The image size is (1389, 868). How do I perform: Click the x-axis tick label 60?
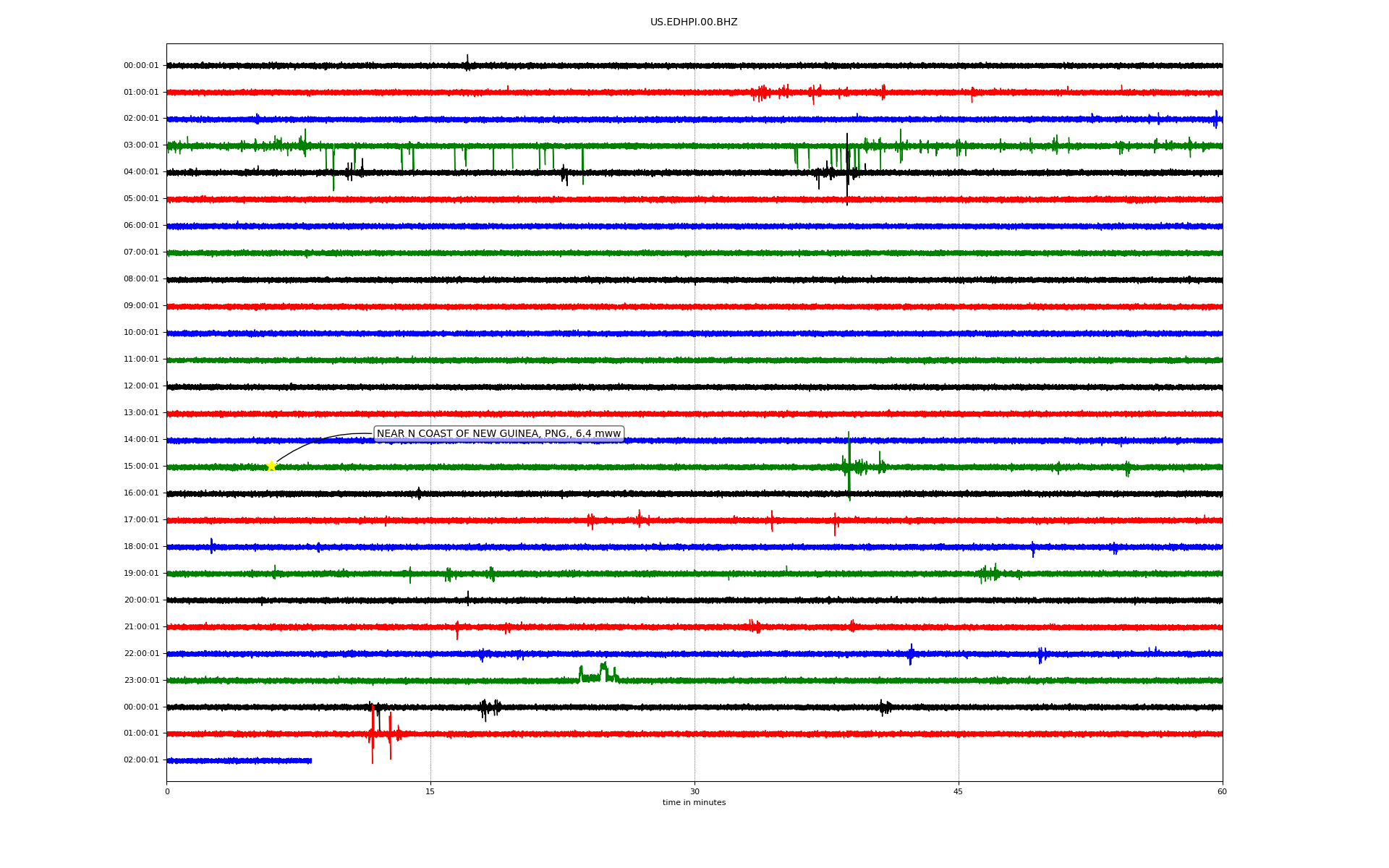coord(1222,792)
